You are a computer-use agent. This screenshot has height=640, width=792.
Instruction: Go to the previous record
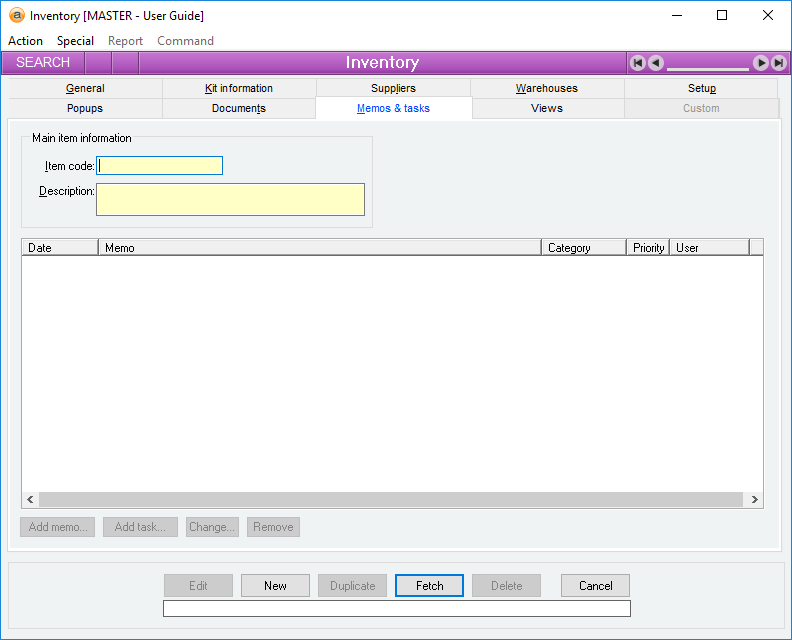point(656,63)
